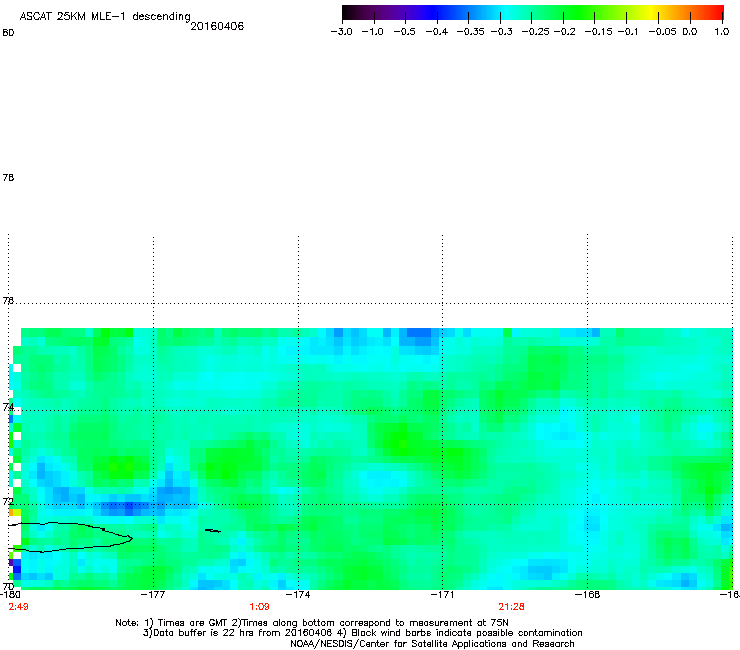Click the -0.35 color scale label
The image size is (740, 650).
coord(471,32)
